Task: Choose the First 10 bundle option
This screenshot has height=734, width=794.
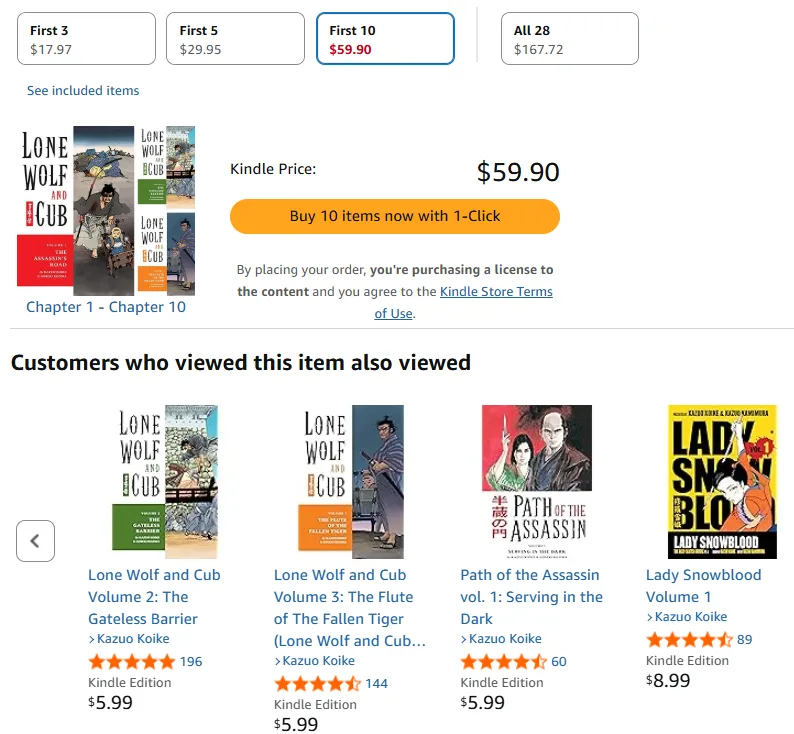Action: [x=385, y=39]
